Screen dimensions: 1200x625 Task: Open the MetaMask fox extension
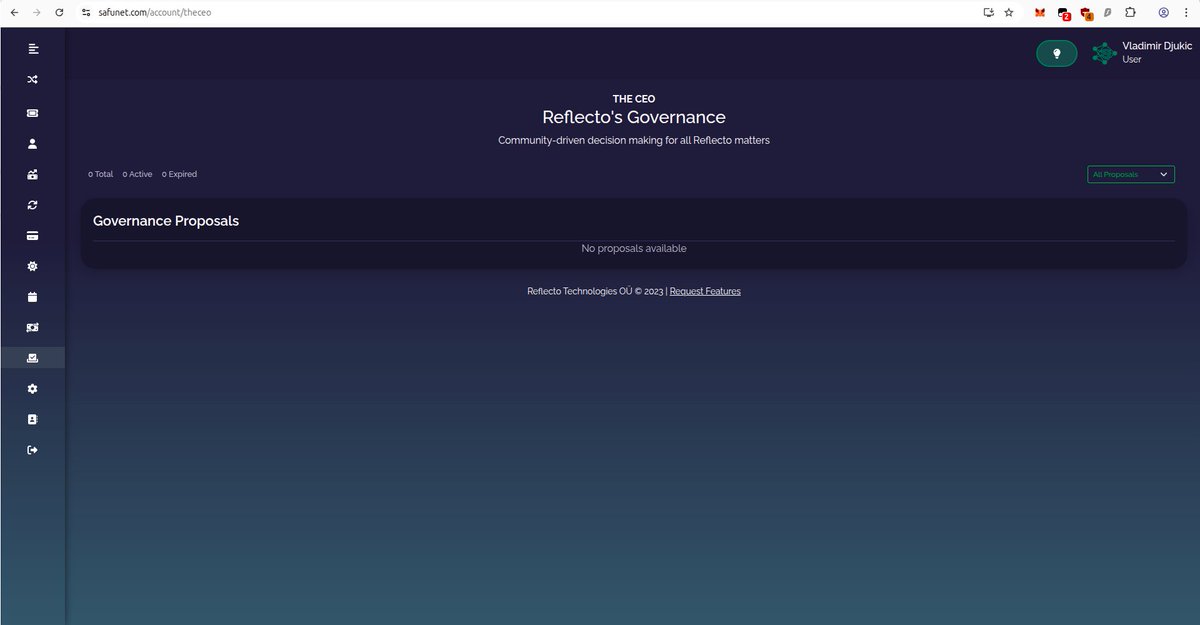(1040, 13)
